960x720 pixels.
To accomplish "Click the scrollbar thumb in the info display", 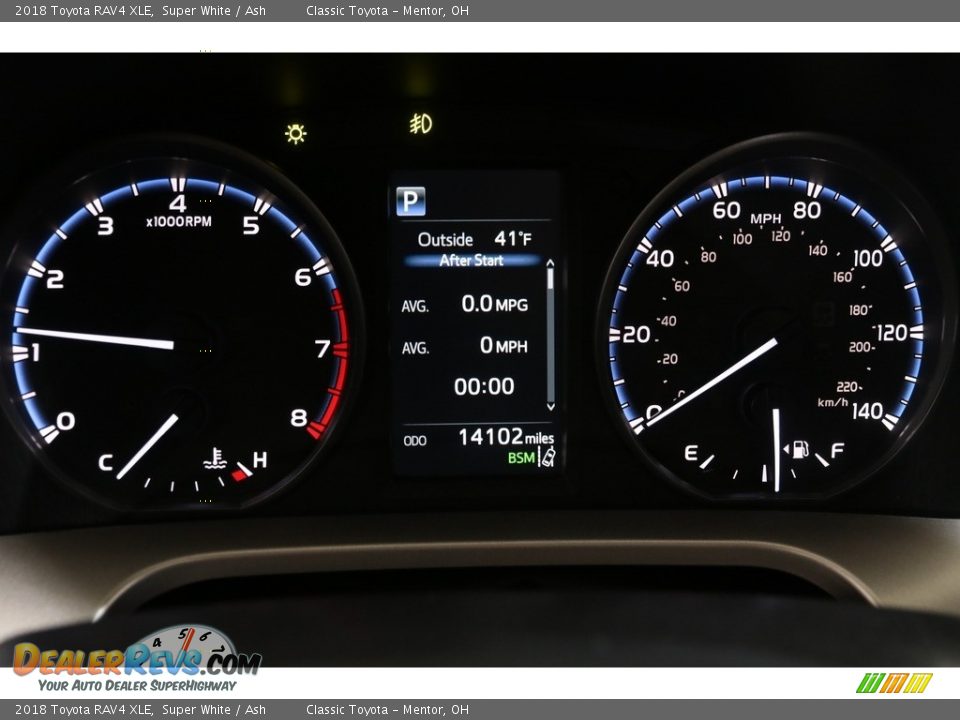I will coord(550,279).
